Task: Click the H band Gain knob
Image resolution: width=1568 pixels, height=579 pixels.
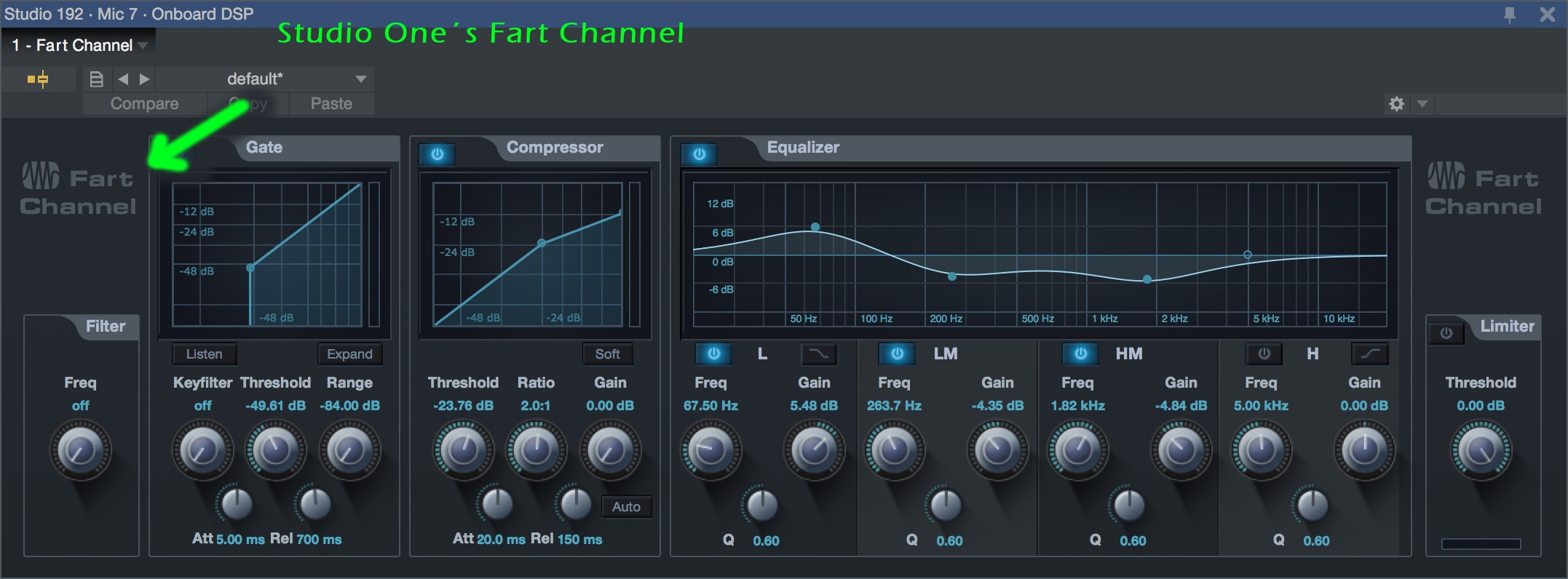Action: [1364, 450]
